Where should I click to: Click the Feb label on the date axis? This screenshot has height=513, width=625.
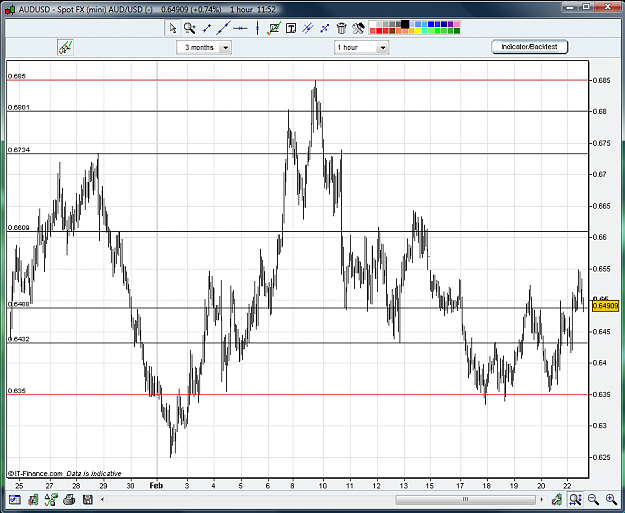[x=156, y=485]
